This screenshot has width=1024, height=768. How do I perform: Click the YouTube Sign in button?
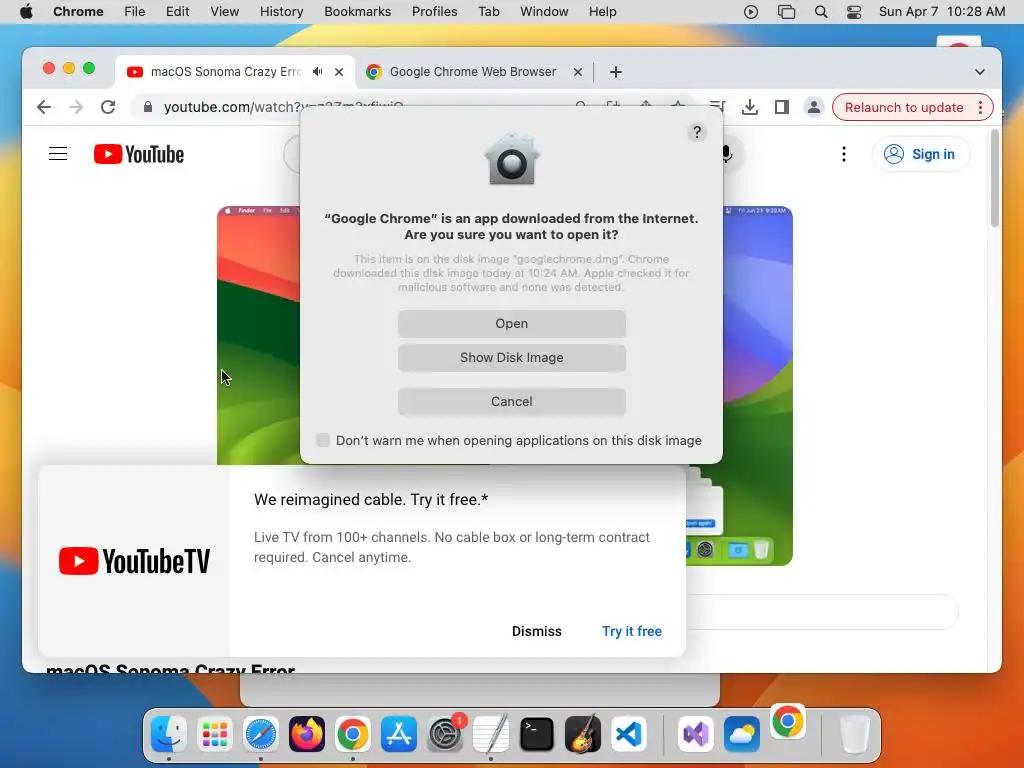click(921, 154)
